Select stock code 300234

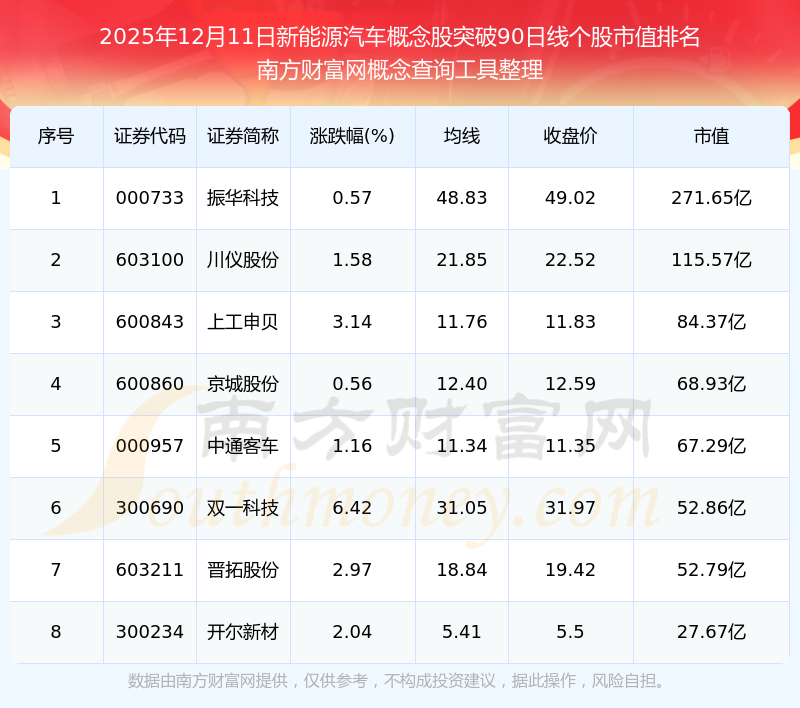click(x=149, y=632)
